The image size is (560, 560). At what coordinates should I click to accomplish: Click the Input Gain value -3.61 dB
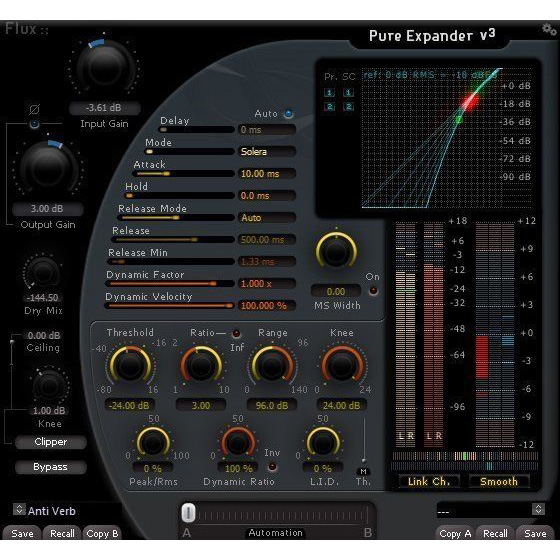(x=104, y=108)
